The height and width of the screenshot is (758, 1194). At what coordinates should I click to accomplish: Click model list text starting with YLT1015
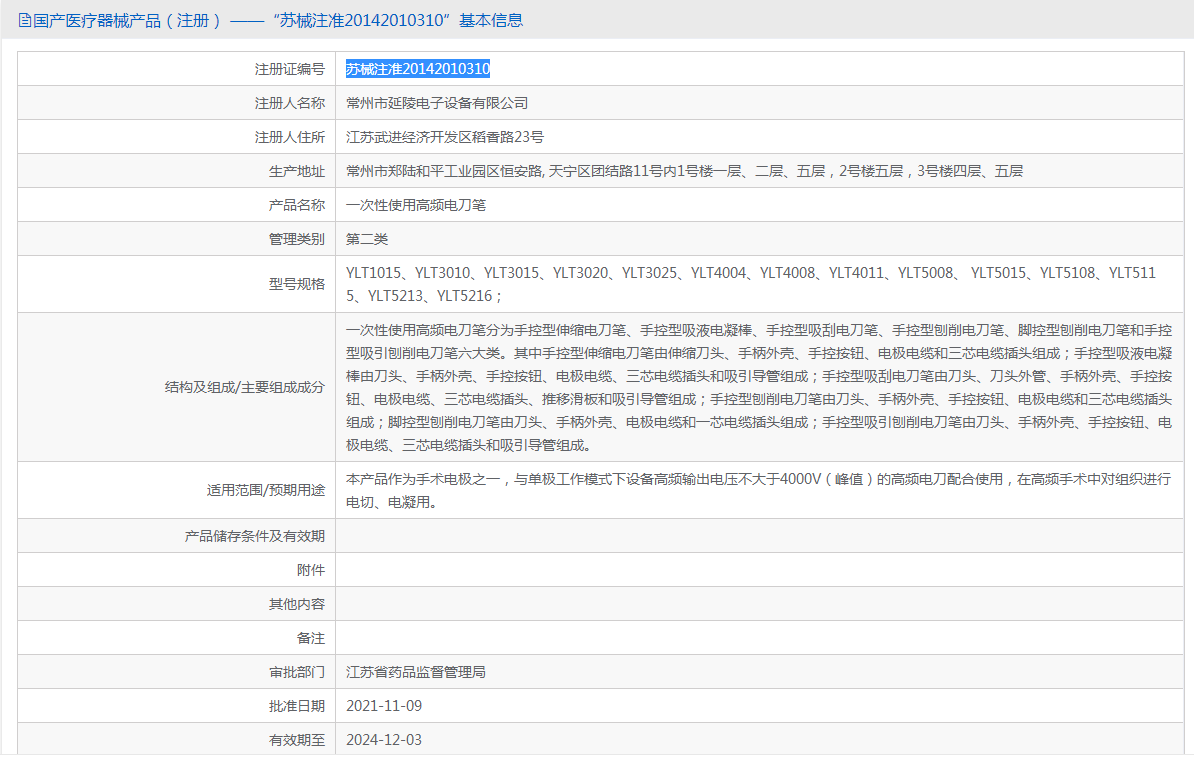750,284
